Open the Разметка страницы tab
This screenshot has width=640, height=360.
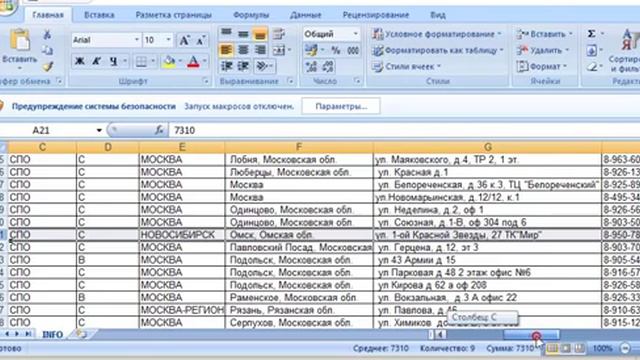(x=173, y=15)
